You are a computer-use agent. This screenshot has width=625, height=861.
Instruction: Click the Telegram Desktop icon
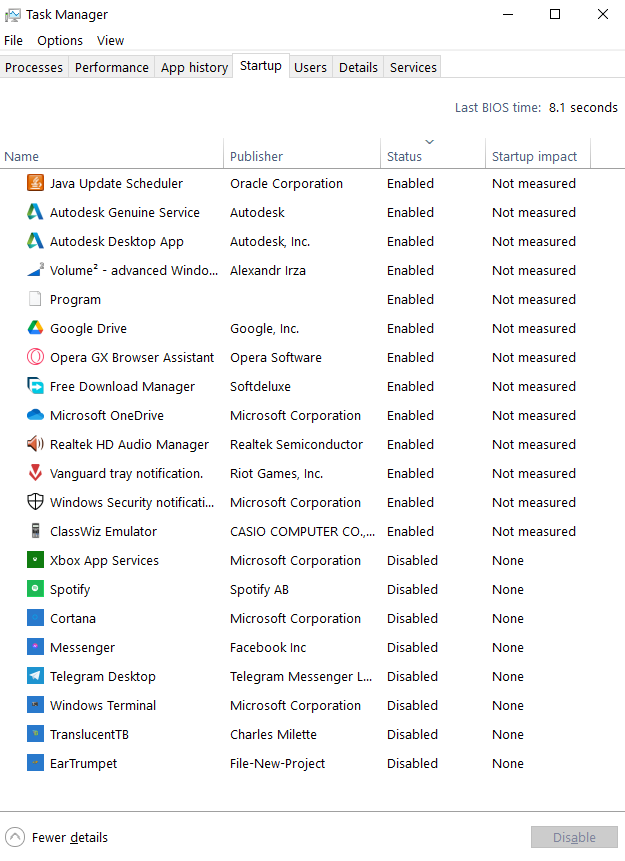(x=35, y=676)
